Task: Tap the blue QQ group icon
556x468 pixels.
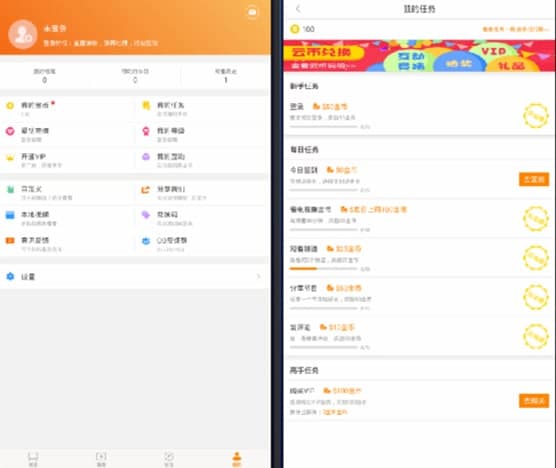Action: click(x=146, y=241)
